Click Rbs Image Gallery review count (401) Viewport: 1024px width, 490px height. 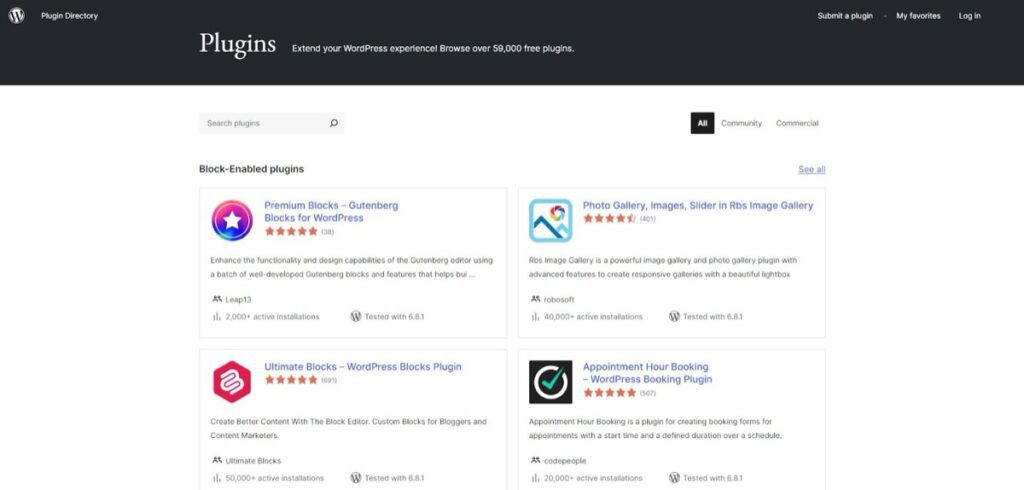(x=648, y=219)
